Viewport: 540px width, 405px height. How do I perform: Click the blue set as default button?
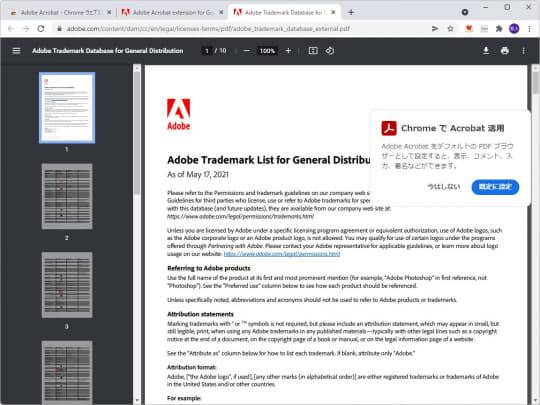495,187
